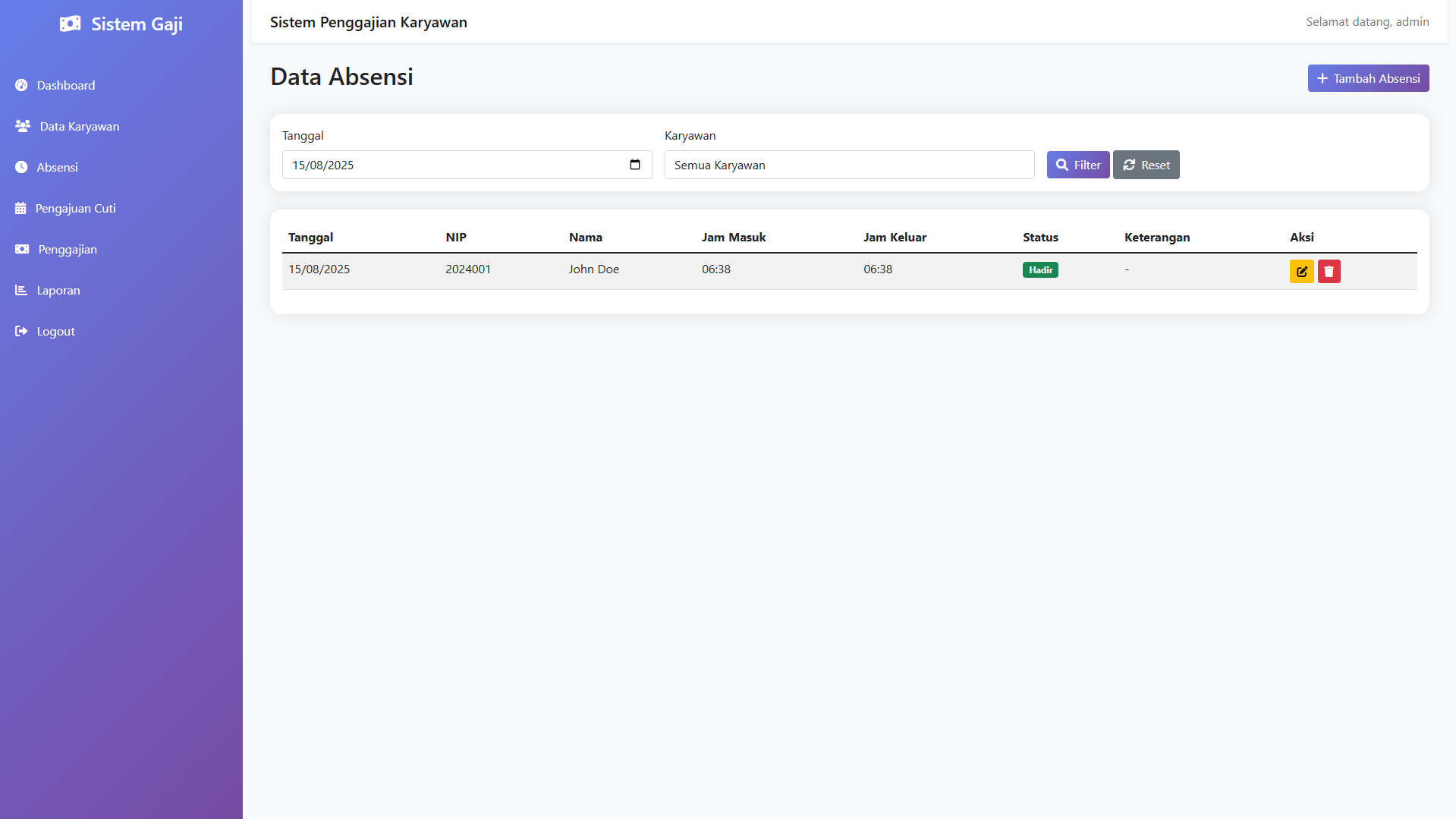Open the date picker calendar icon
The height and width of the screenshot is (819, 1456).
(x=635, y=165)
